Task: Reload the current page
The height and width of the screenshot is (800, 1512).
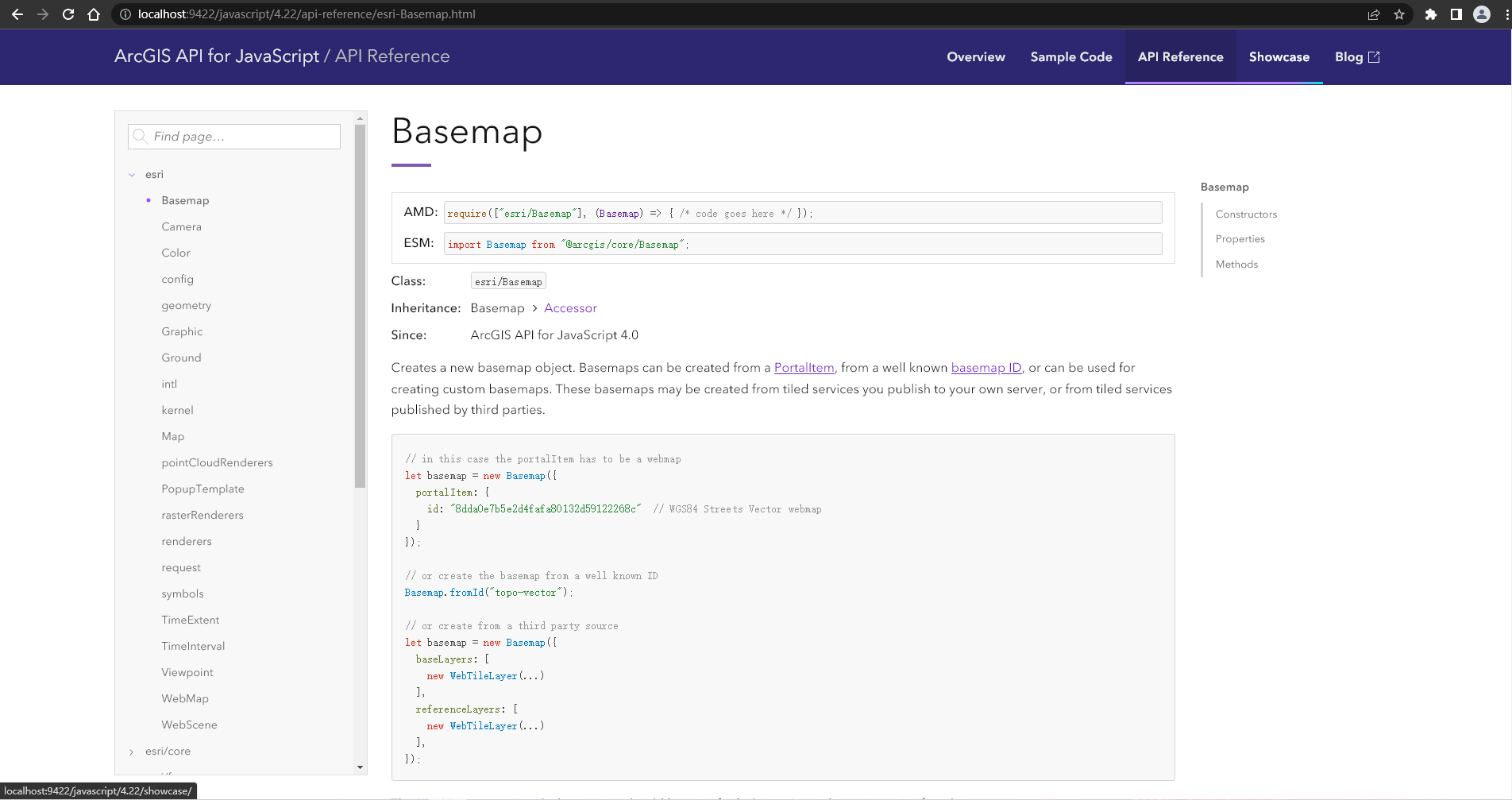Action: click(x=67, y=14)
